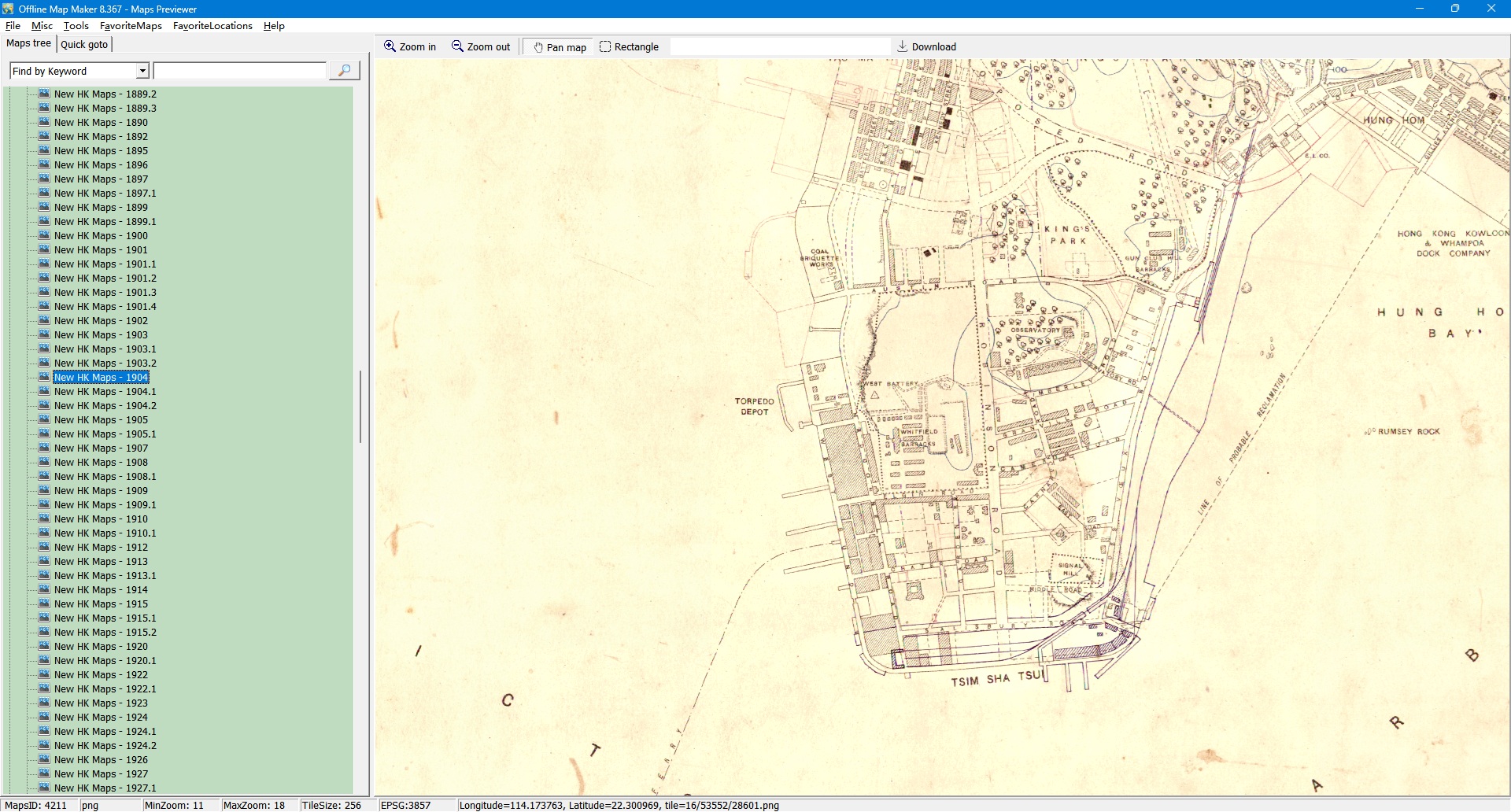Open the File menu
This screenshot has width=1511, height=812.
[13, 26]
